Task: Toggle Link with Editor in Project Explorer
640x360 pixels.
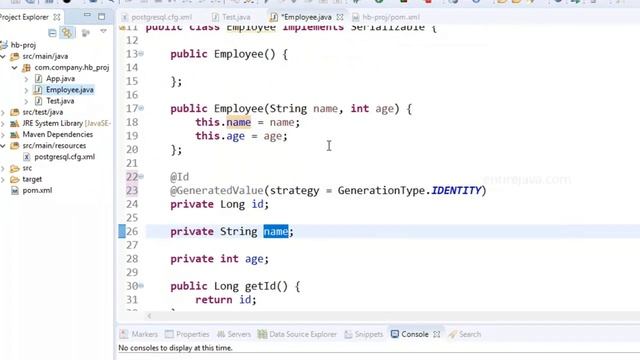Action: pos(67,33)
